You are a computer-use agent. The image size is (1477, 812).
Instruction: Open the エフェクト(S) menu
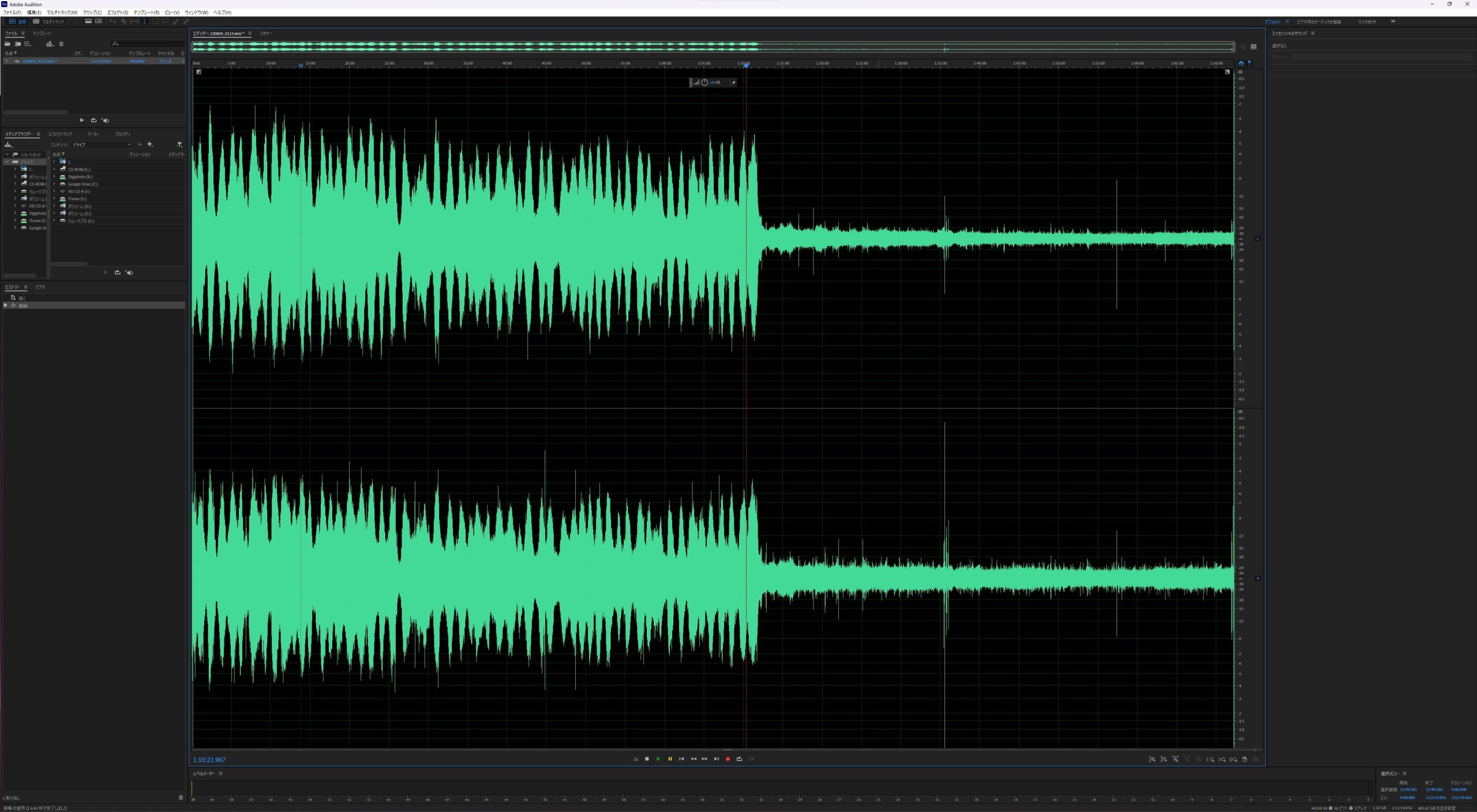117,12
